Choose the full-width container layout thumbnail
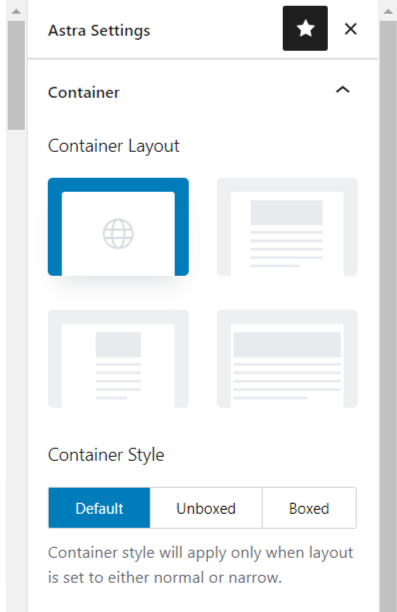Image resolution: width=397 pixels, height=612 pixels. point(287,359)
